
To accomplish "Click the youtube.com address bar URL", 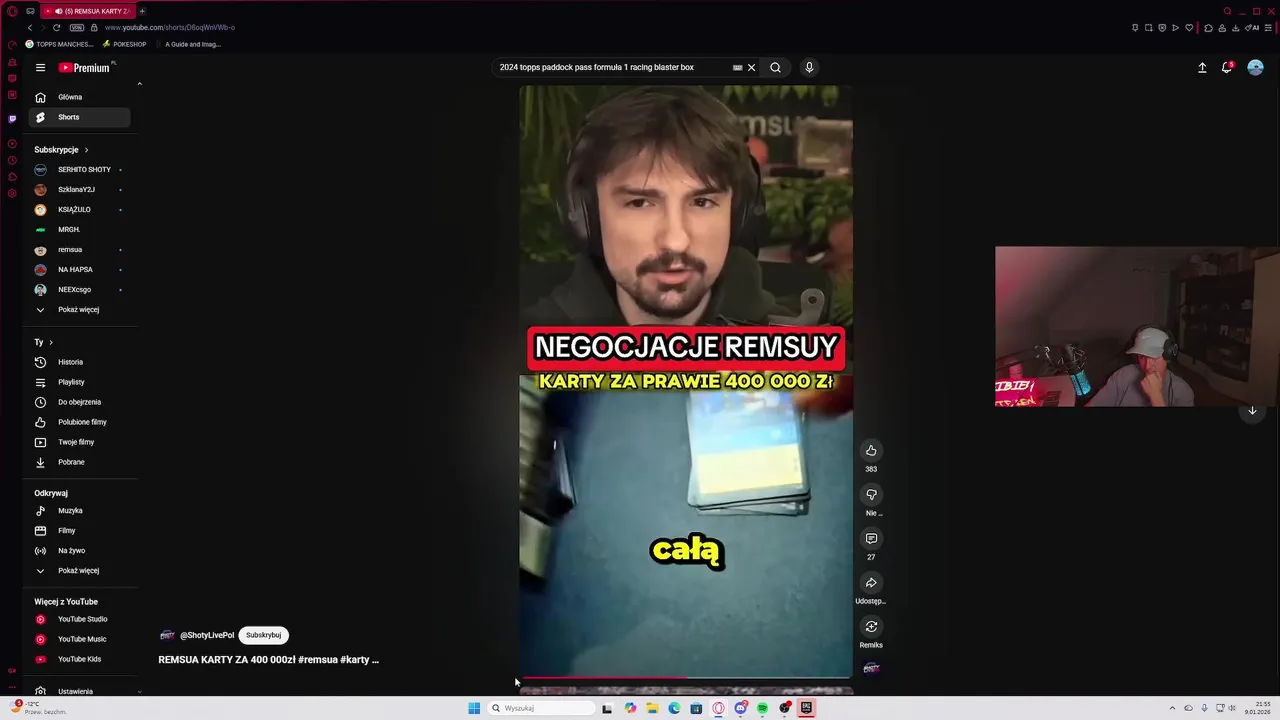I will [x=170, y=28].
